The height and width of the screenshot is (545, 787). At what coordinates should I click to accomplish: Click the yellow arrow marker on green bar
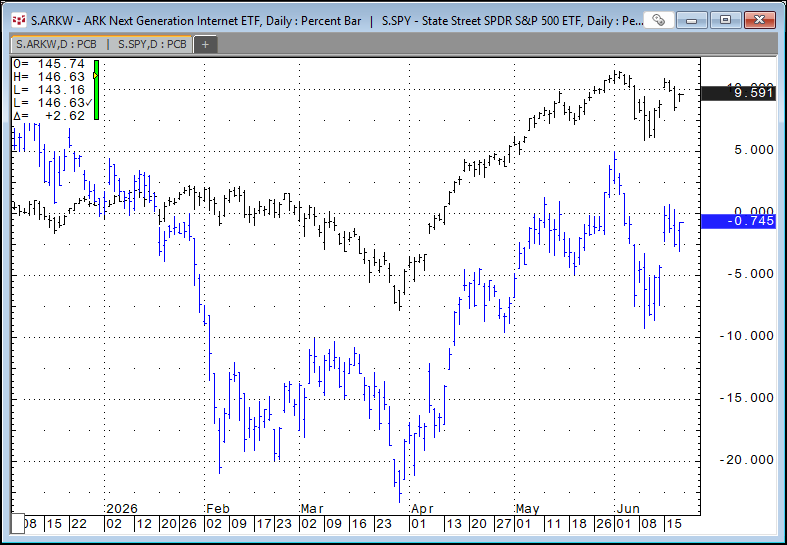coord(95,75)
